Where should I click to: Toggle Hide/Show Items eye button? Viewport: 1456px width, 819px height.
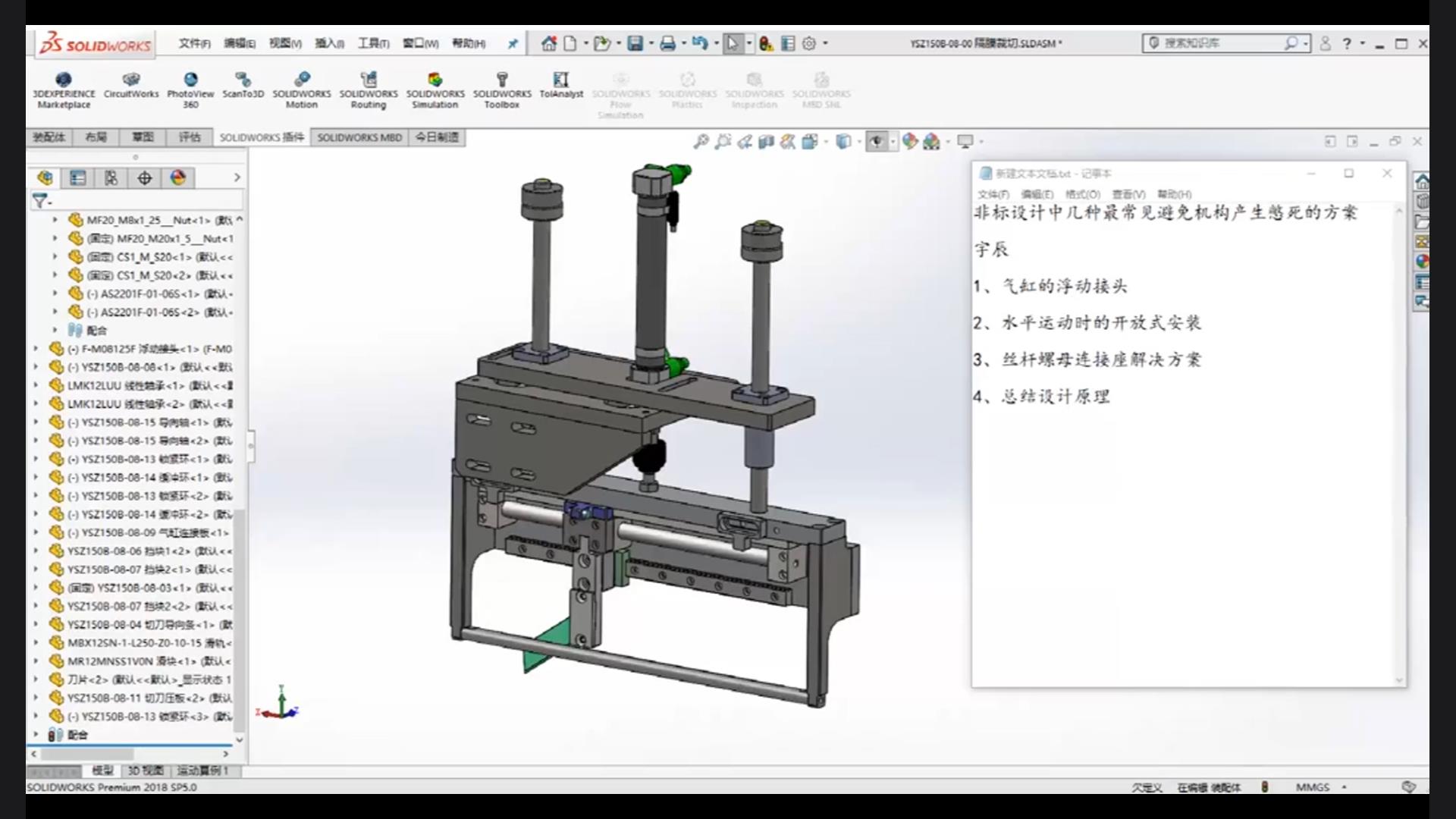(877, 141)
